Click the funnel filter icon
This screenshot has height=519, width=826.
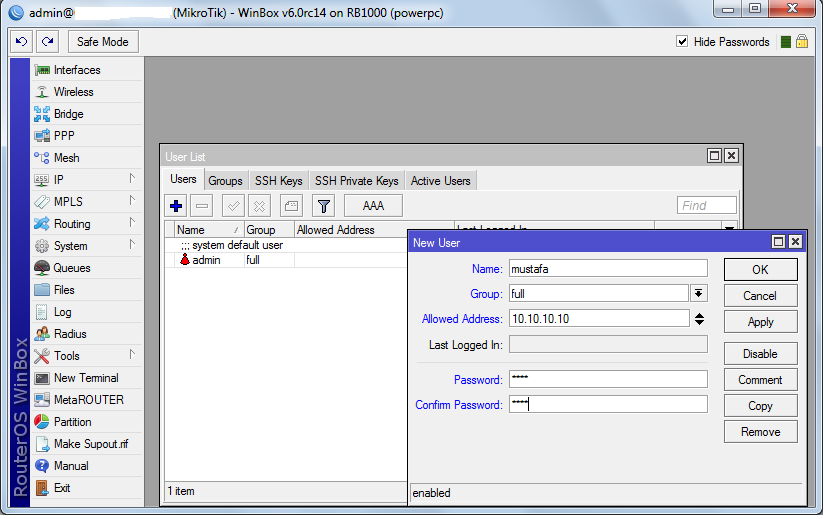point(323,205)
